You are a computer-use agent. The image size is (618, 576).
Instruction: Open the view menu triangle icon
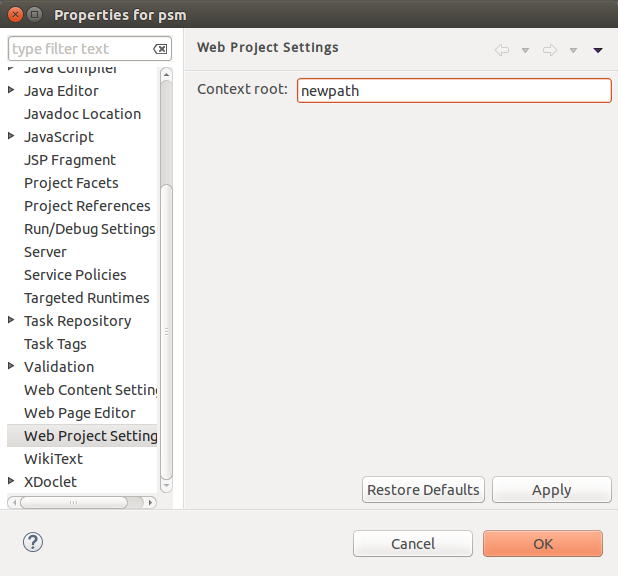point(598,50)
